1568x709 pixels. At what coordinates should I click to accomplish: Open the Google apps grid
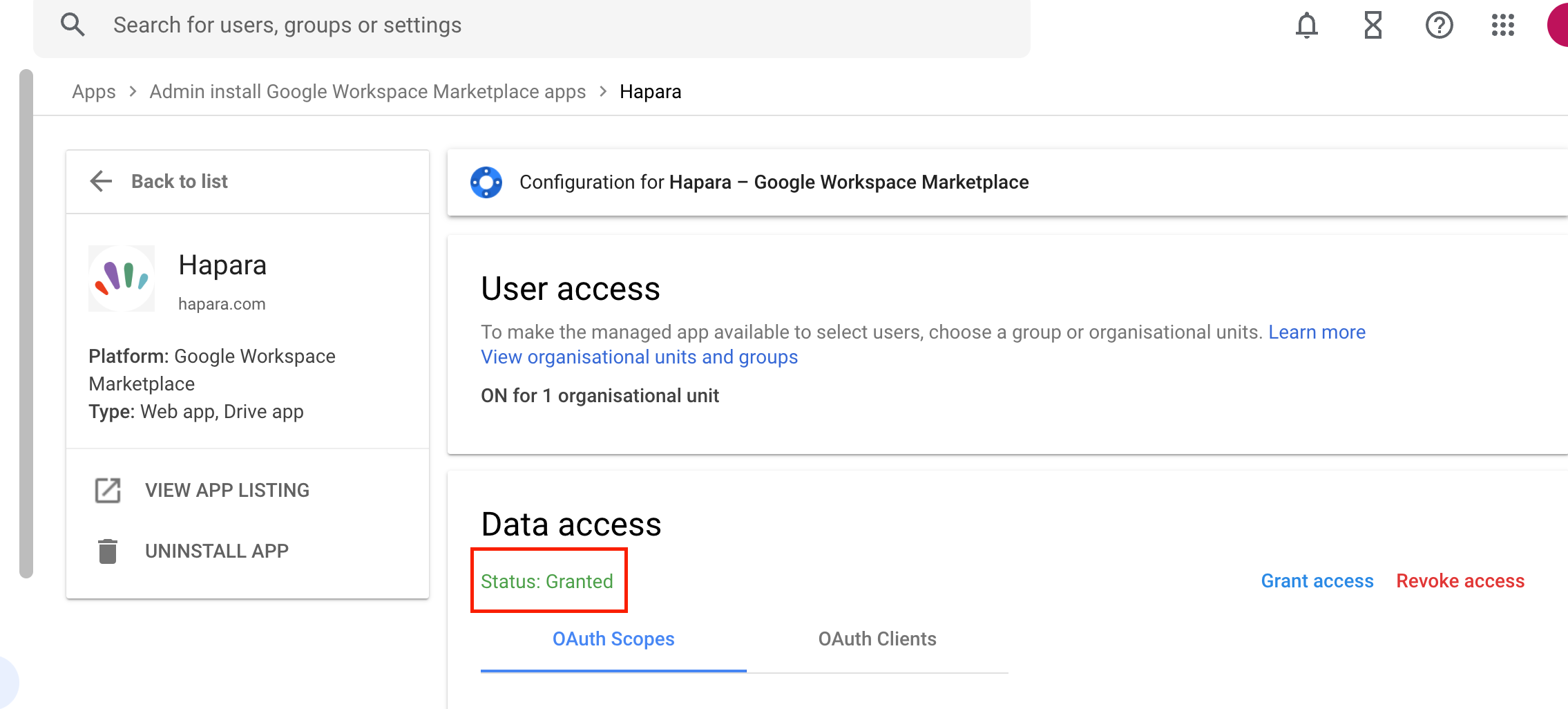coord(1502,26)
